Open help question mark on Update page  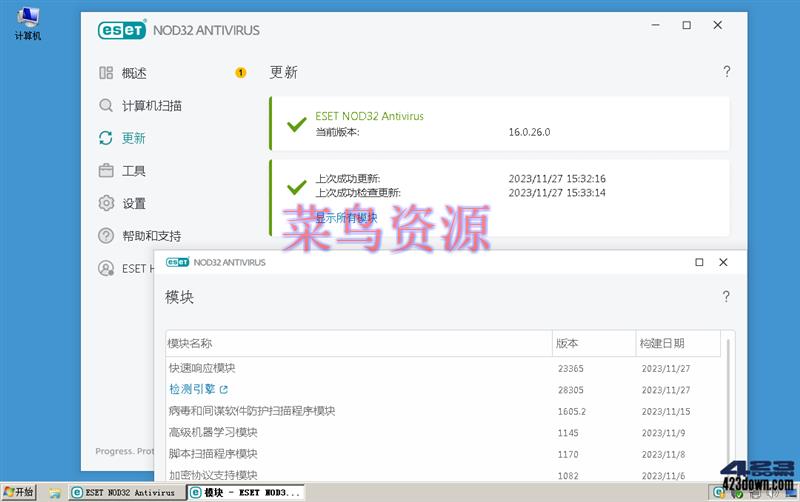click(x=727, y=72)
